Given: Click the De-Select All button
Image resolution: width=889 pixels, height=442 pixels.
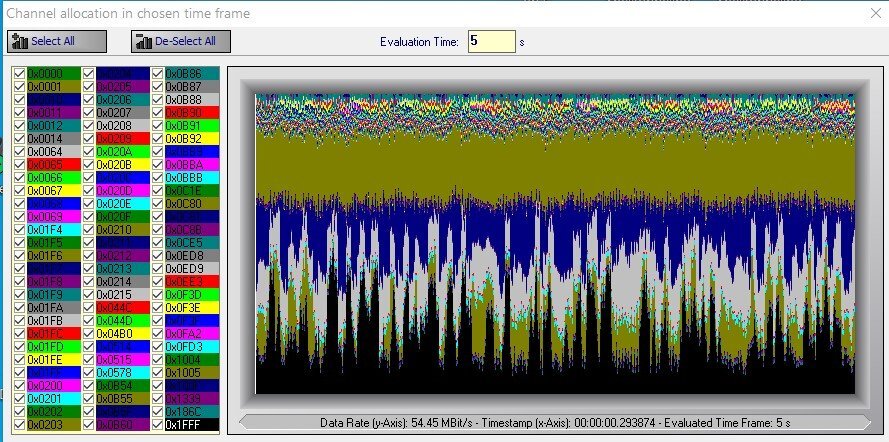Looking at the screenshot, I should pos(181,41).
